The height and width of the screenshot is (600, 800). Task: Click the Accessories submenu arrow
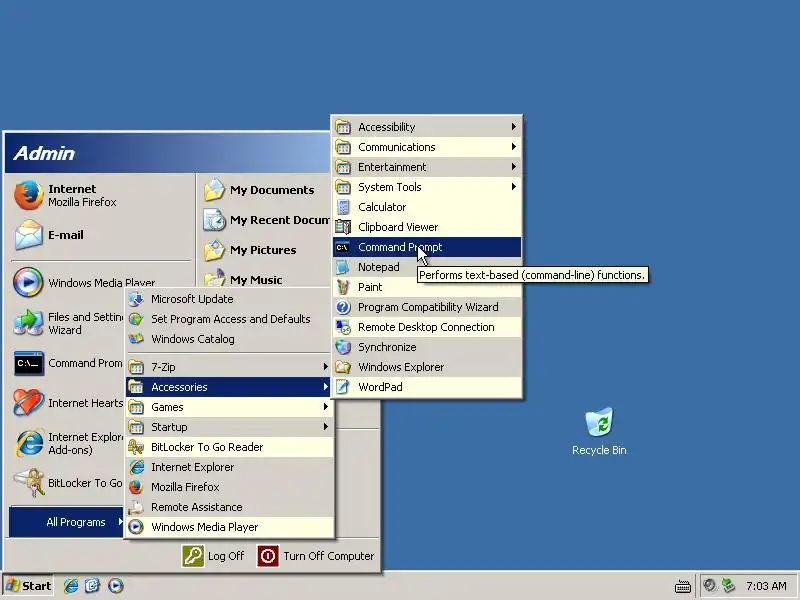click(326, 387)
